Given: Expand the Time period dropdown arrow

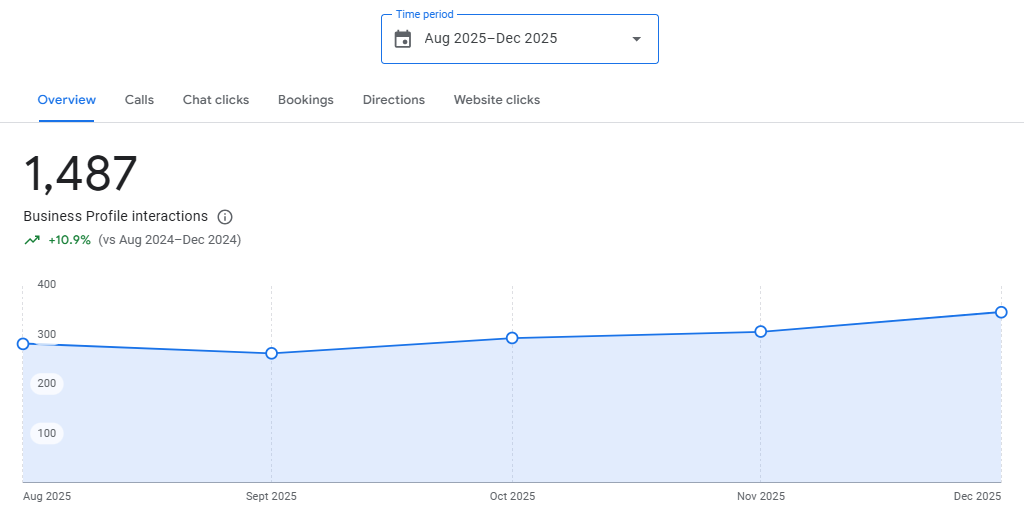Looking at the screenshot, I should pyautogui.click(x=637, y=39).
